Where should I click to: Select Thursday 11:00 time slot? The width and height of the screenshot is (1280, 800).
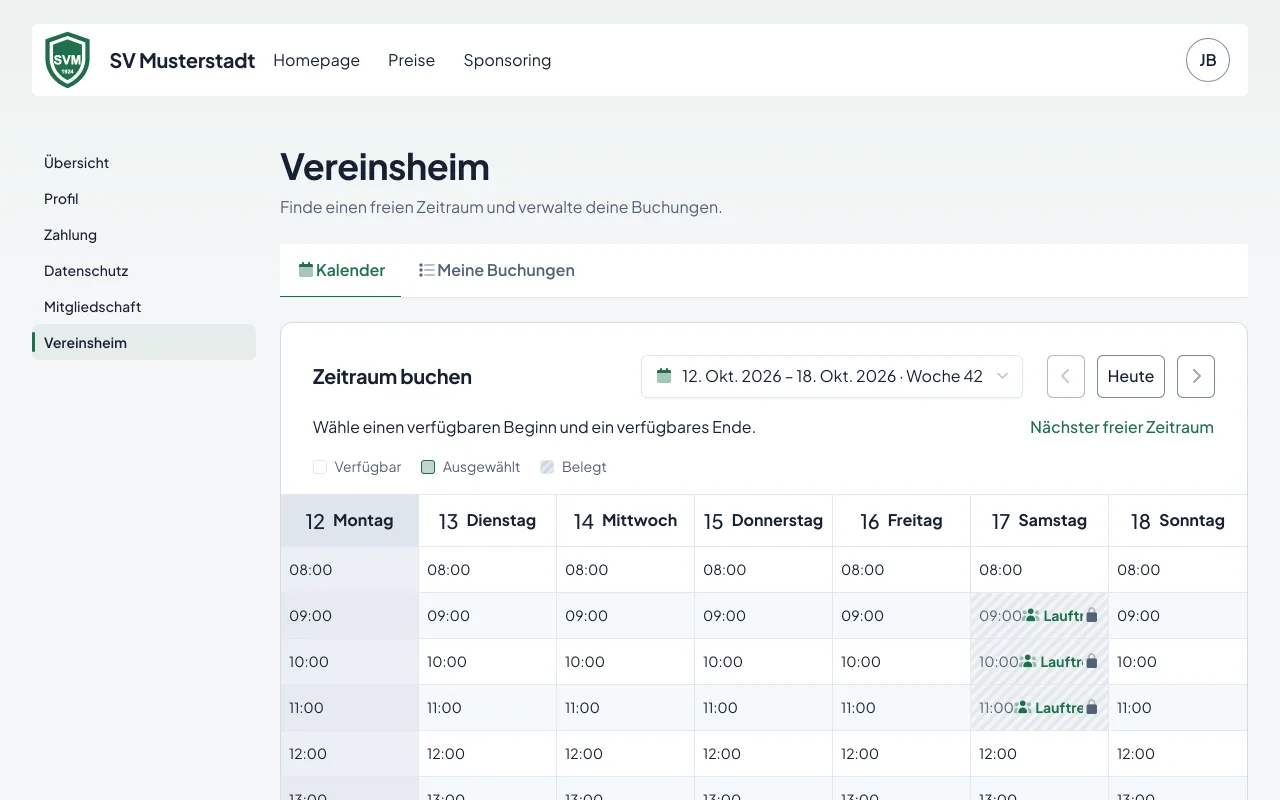(x=764, y=708)
